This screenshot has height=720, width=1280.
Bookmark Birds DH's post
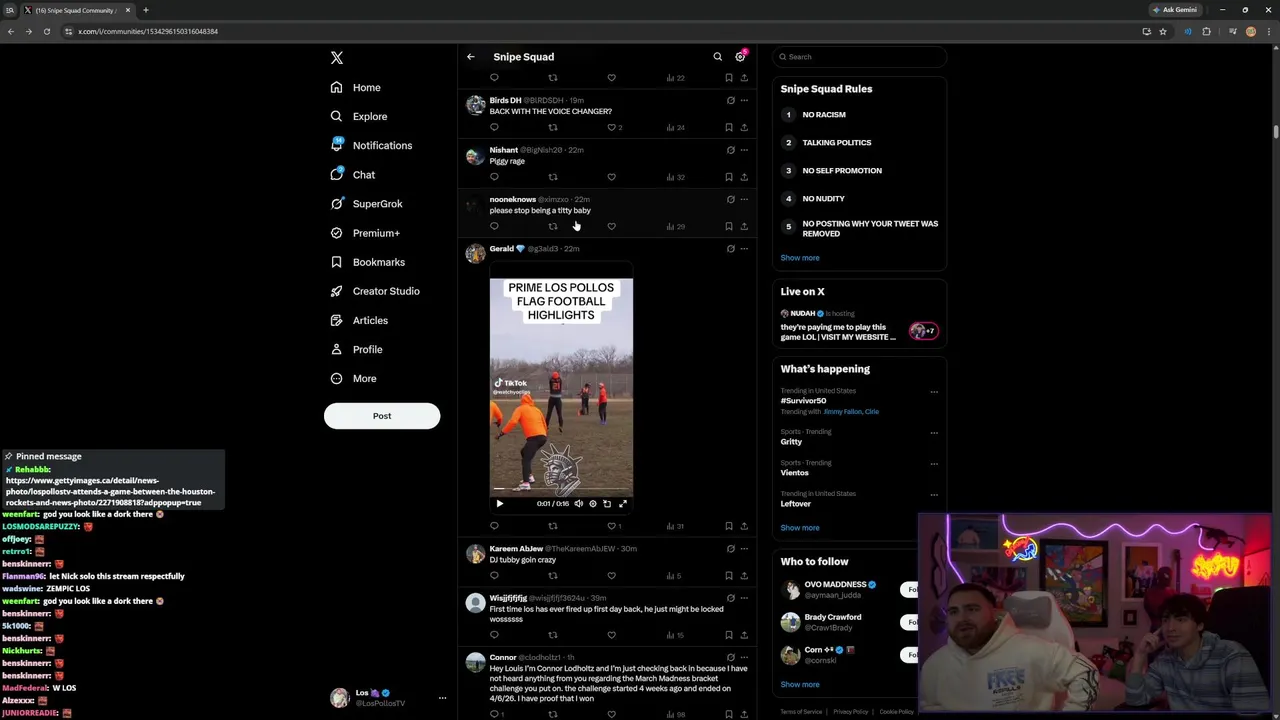[x=728, y=127]
